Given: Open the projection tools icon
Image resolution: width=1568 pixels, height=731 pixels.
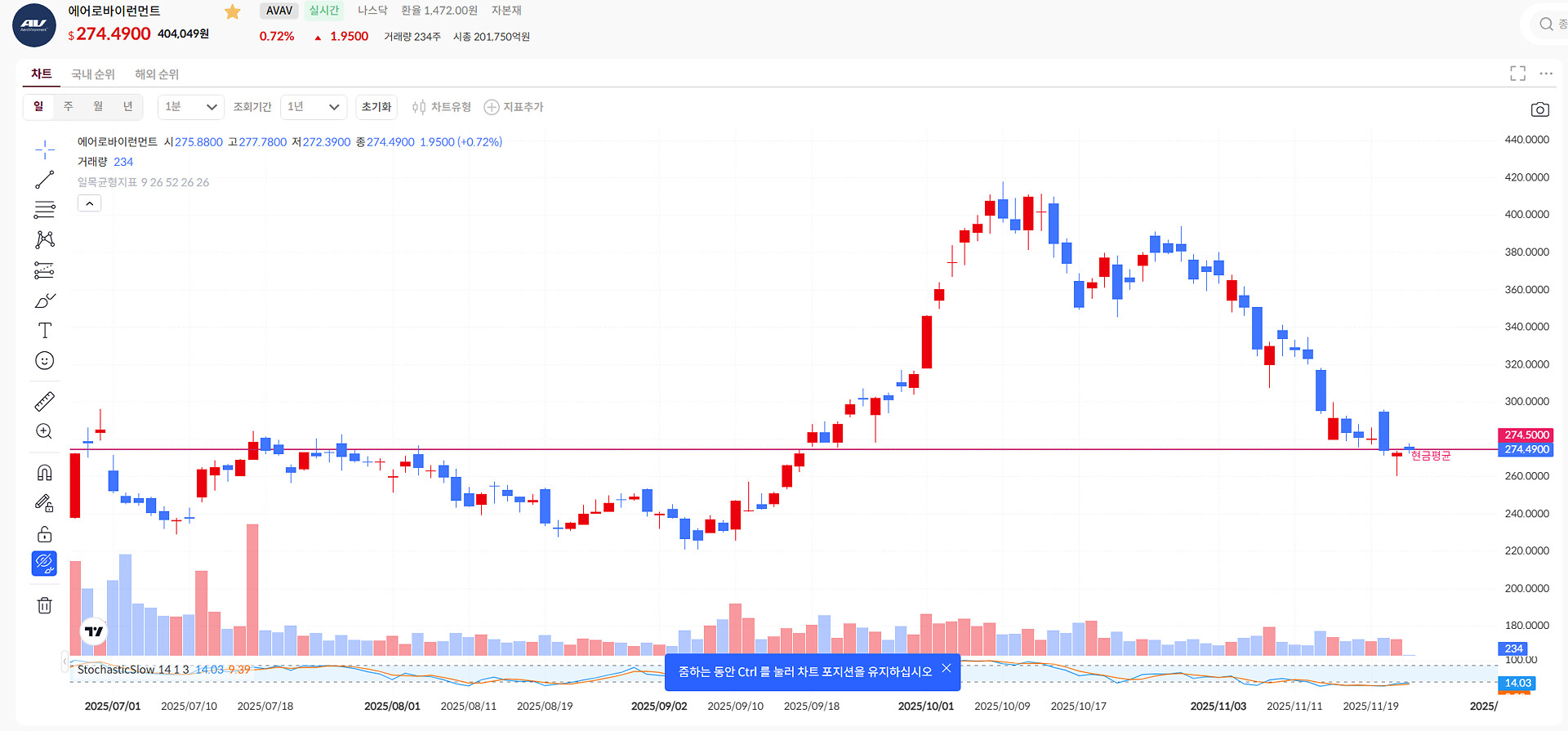Looking at the screenshot, I should [x=45, y=270].
